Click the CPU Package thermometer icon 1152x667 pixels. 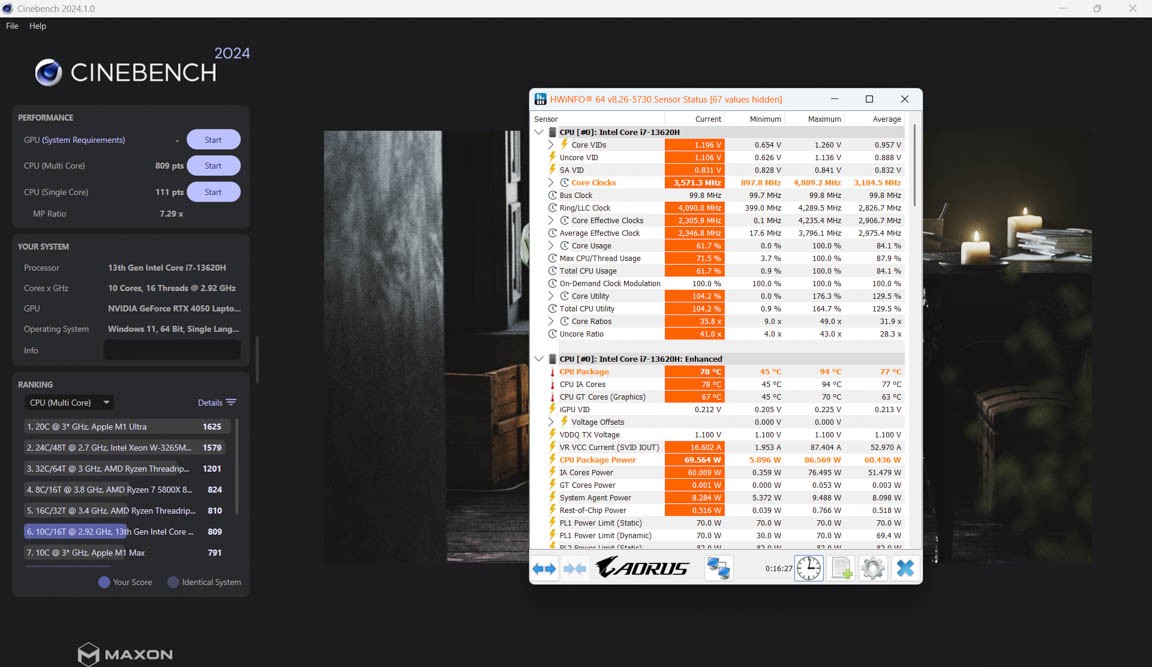pyautogui.click(x=552, y=372)
